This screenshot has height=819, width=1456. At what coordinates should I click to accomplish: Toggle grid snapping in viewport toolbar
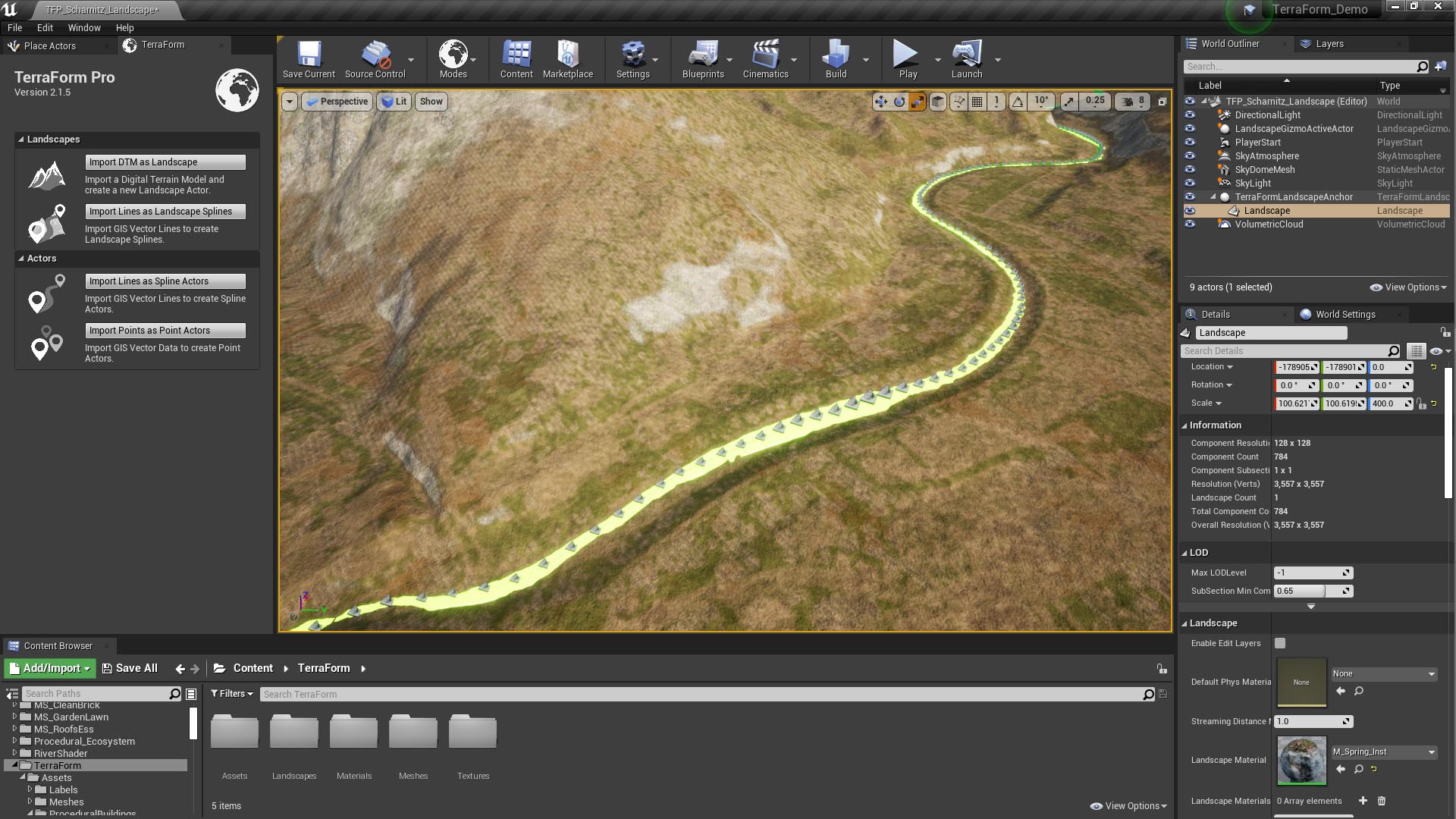click(x=977, y=101)
